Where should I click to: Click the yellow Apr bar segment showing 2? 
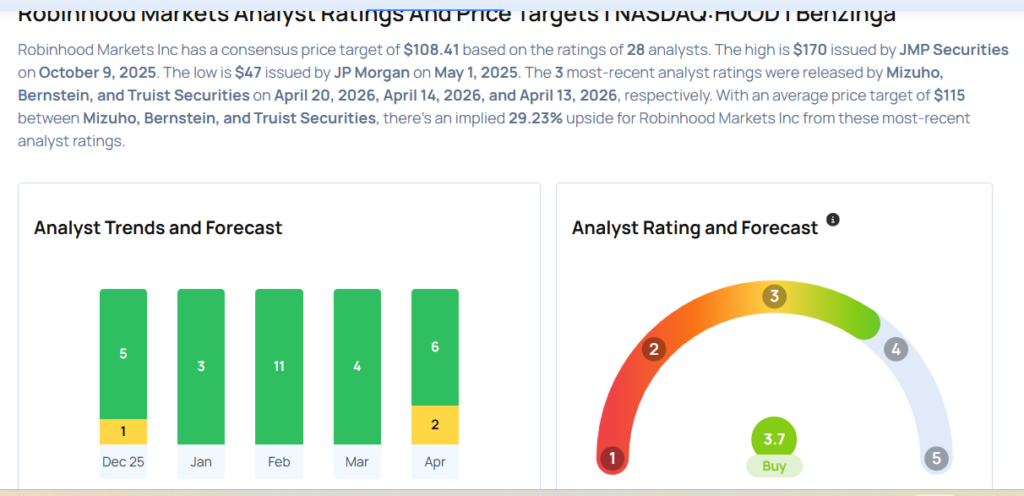click(435, 424)
